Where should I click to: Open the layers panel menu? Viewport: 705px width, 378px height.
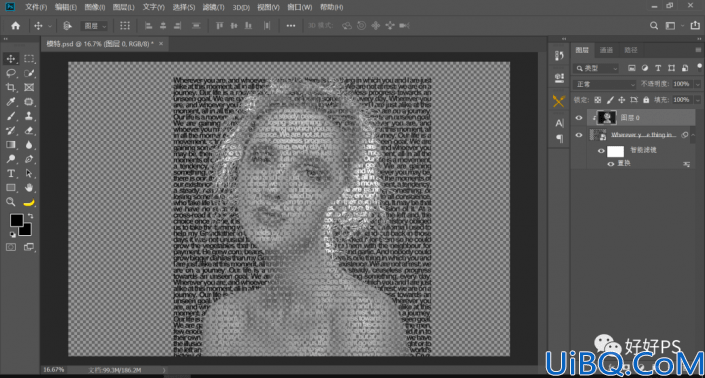point(698,50)
